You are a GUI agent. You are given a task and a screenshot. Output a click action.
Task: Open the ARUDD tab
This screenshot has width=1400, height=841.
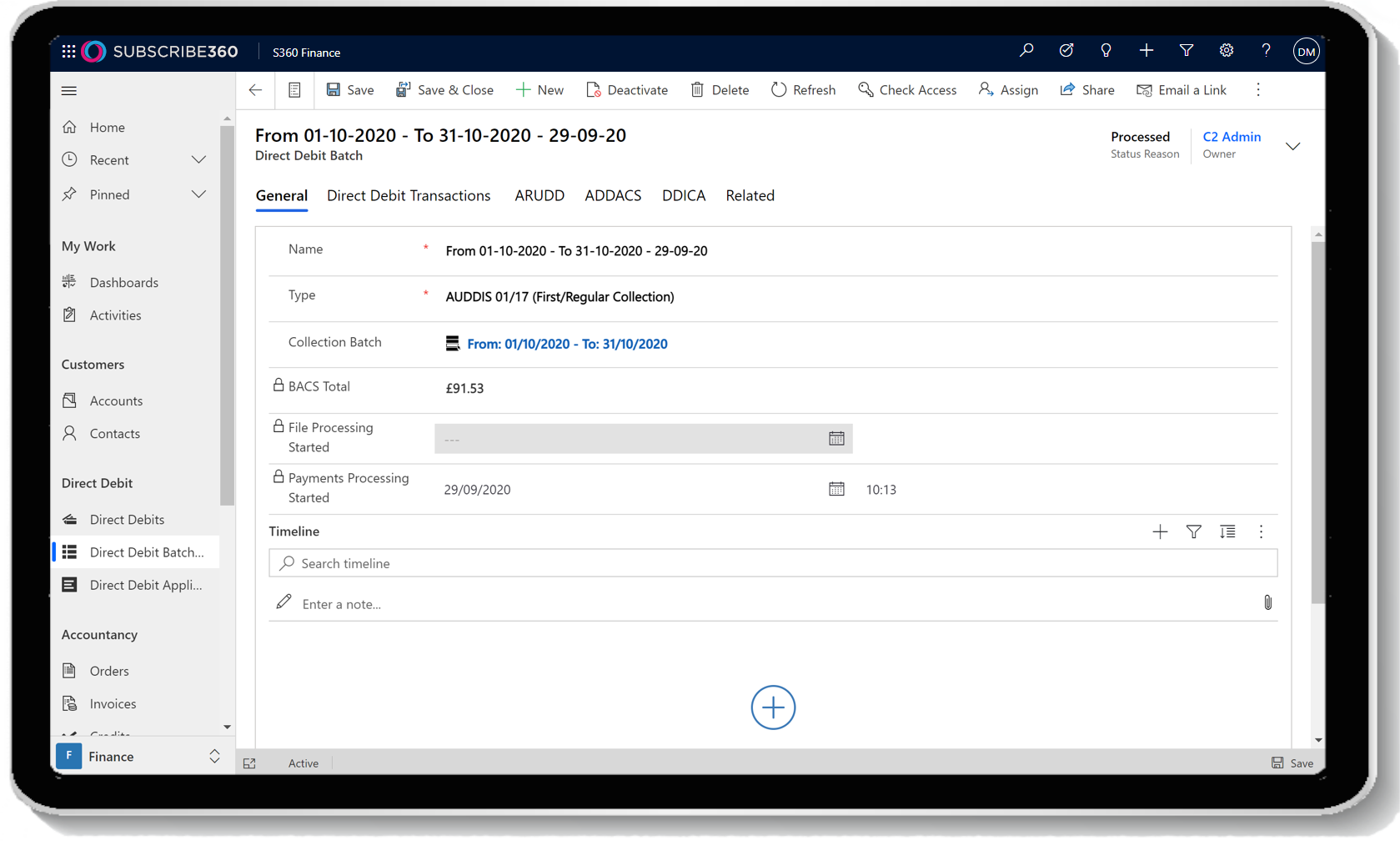pos(539,195)
